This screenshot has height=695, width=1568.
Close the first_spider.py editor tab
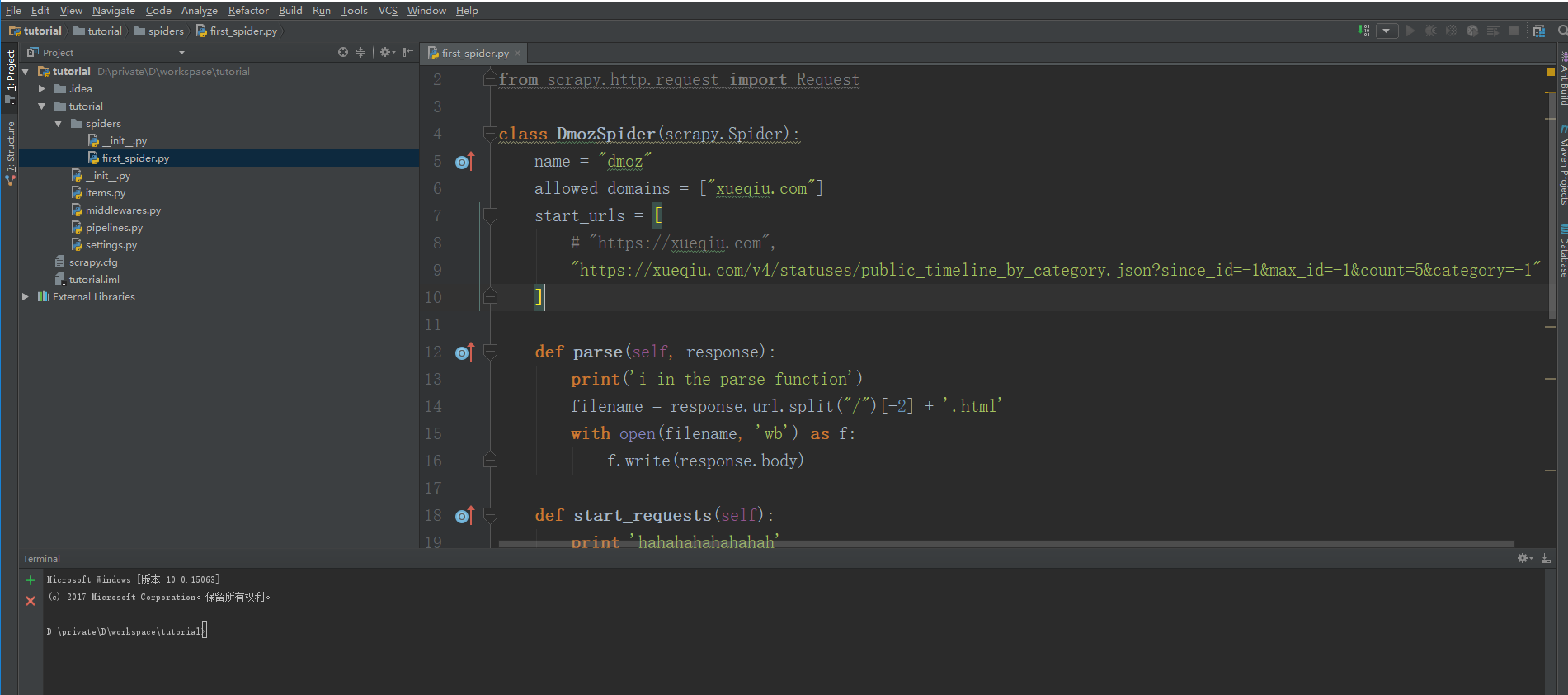[x=518, y=54]
